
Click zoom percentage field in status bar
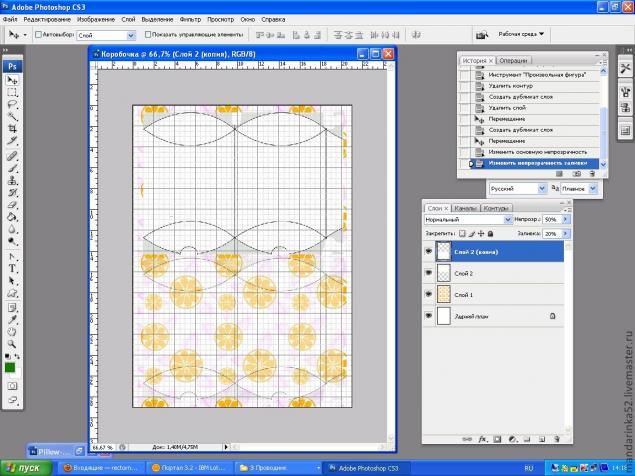[x=102, y=447]
